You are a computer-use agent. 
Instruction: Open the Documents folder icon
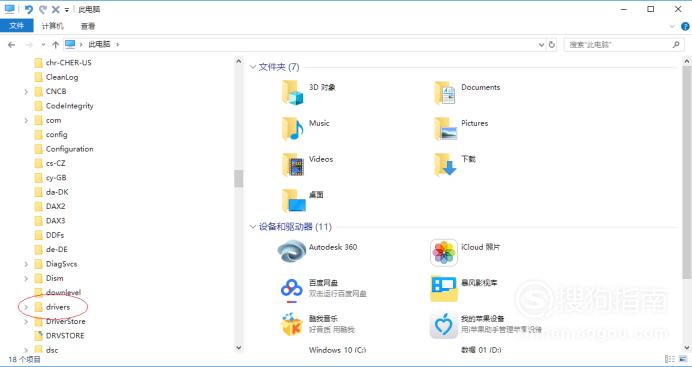pos(444,92)
